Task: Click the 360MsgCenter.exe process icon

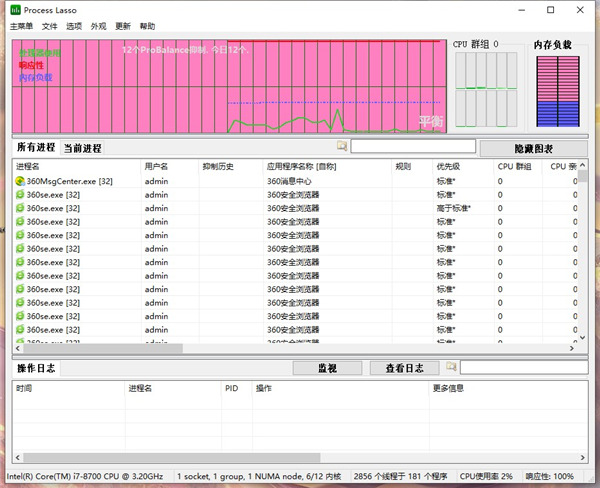Action: click(x=20, y=181)
